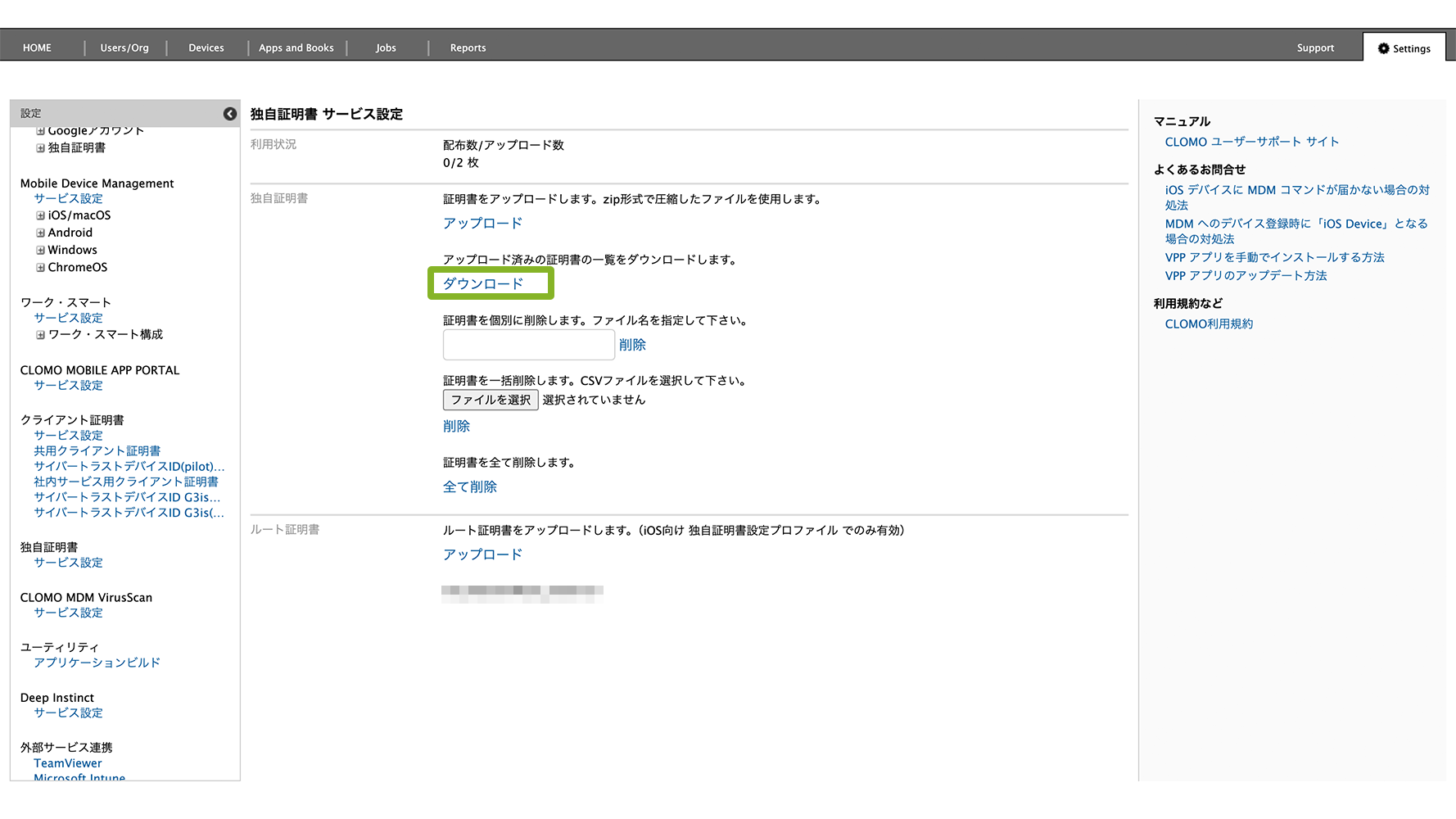Expand the Android tree node
The image size is (1456, 819).
[x=40, y=233]
